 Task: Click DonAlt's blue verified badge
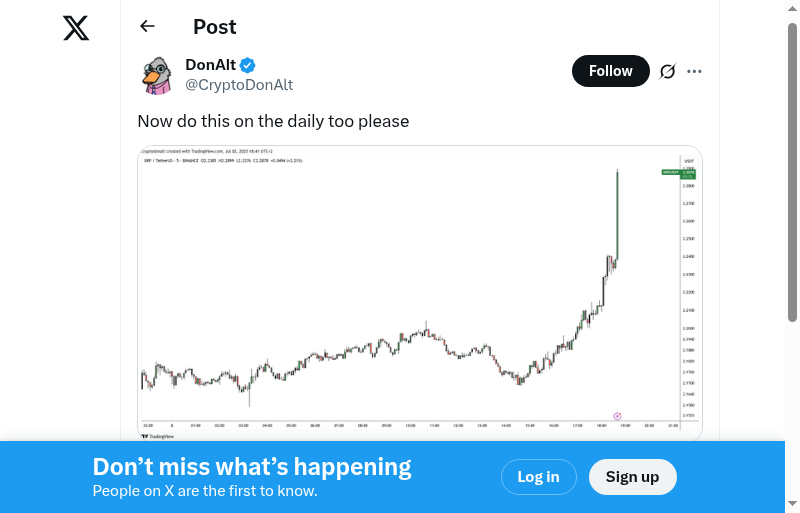tap(247, 65)
